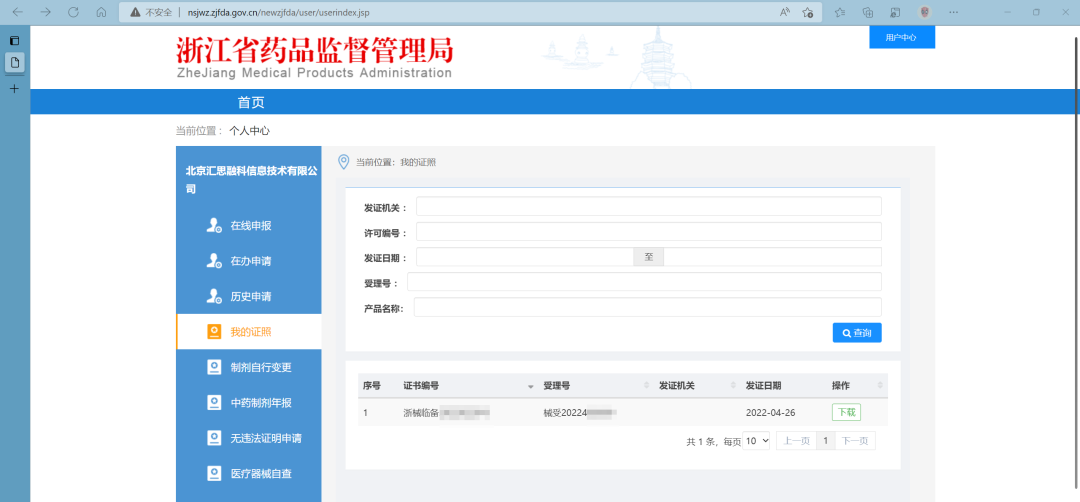Click the read aloud icon in address bar
The image size is (1080, 502).
pos(784,12)
